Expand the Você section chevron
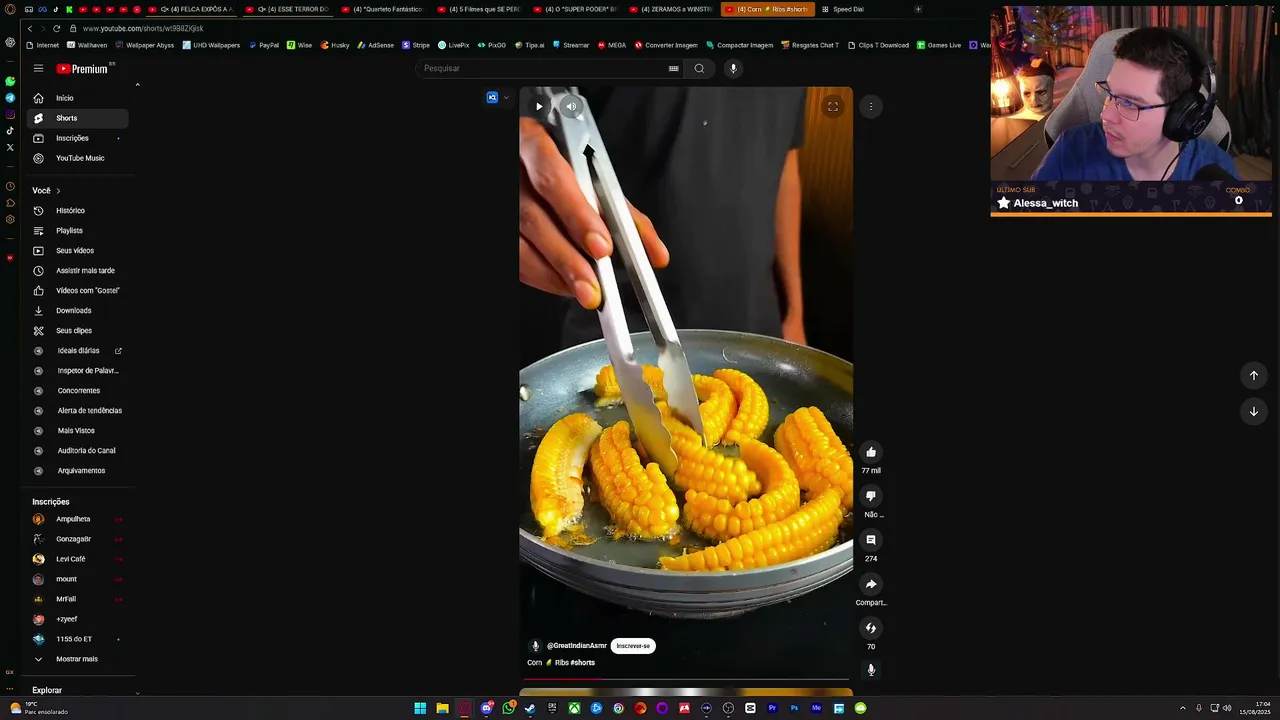The image size is (1280, 720). (x=58, y=190)
